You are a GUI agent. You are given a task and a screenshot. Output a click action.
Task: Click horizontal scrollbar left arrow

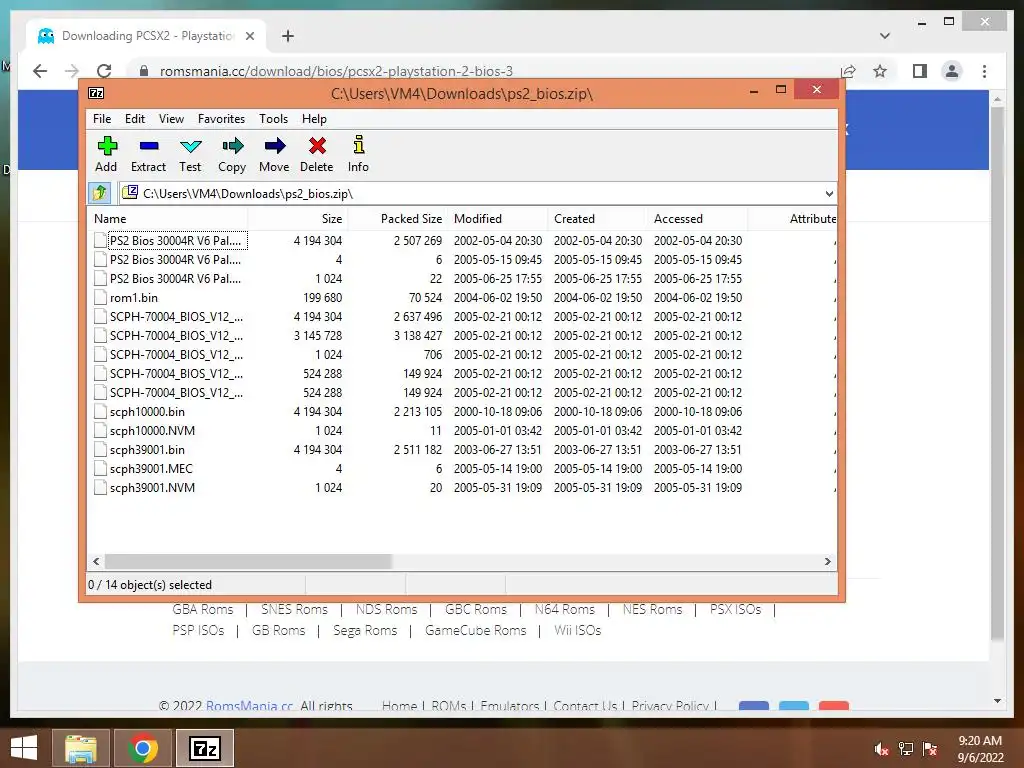click(x=97, y=562)
